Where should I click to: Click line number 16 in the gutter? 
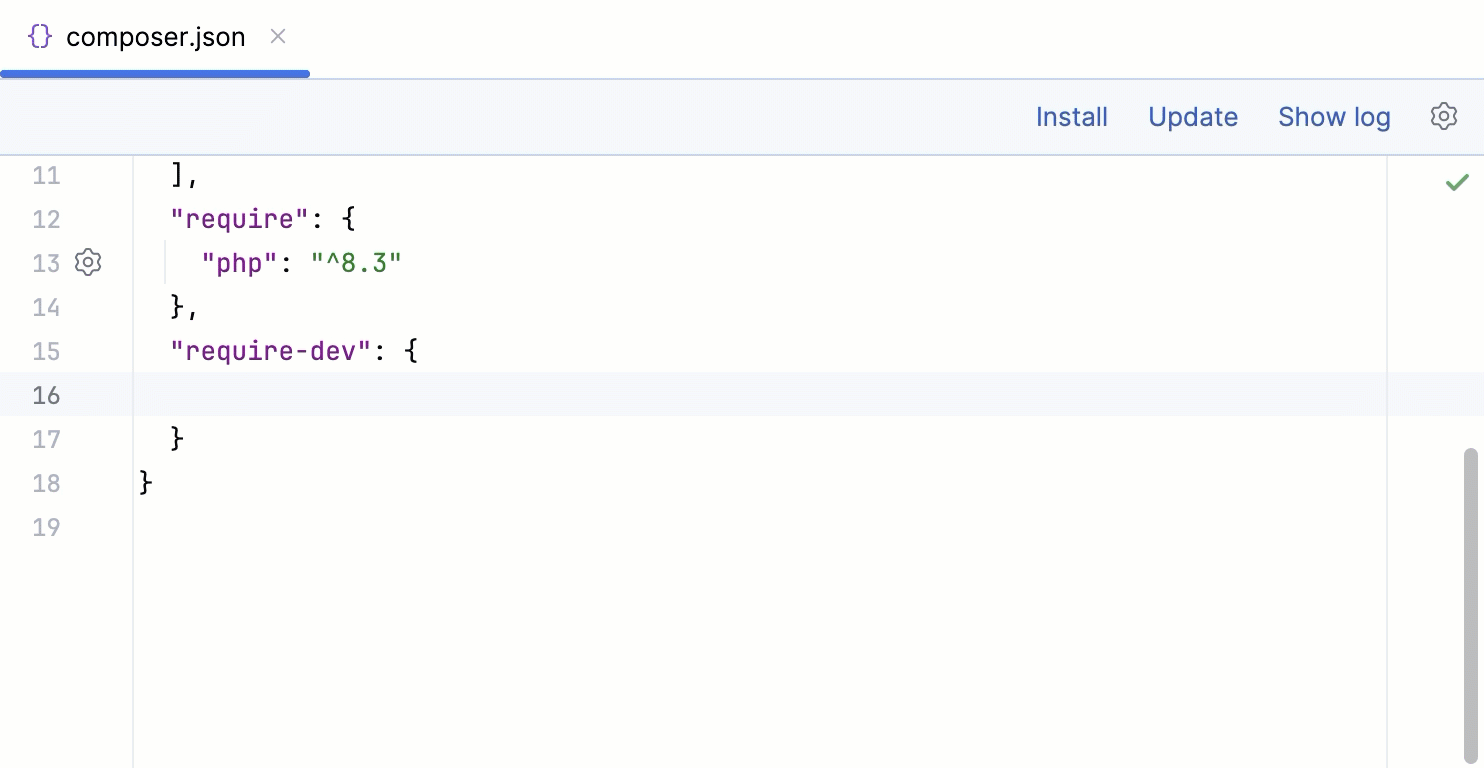[x=46, y=395]
